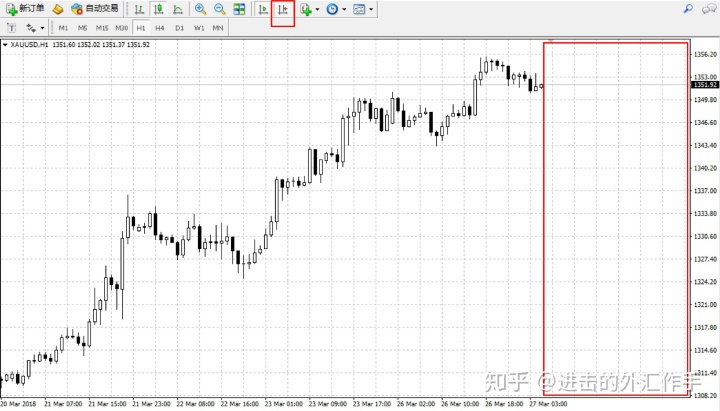Select the H1 timeframe
This screenshot has height=411, width=720.
click(141, 28)
